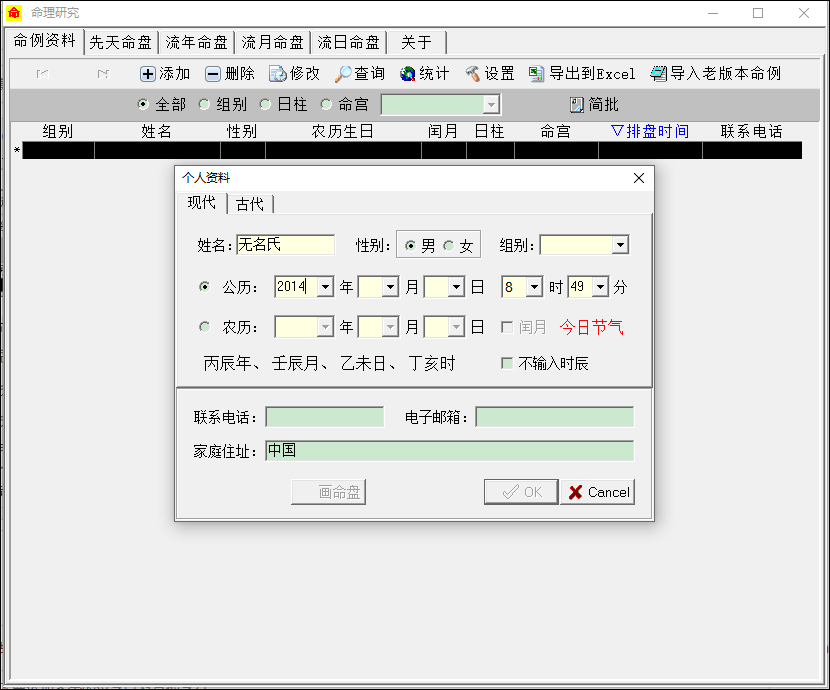830x690 pixels.
Task: Click the 家庭住址 input field
Action: [449, 451]
